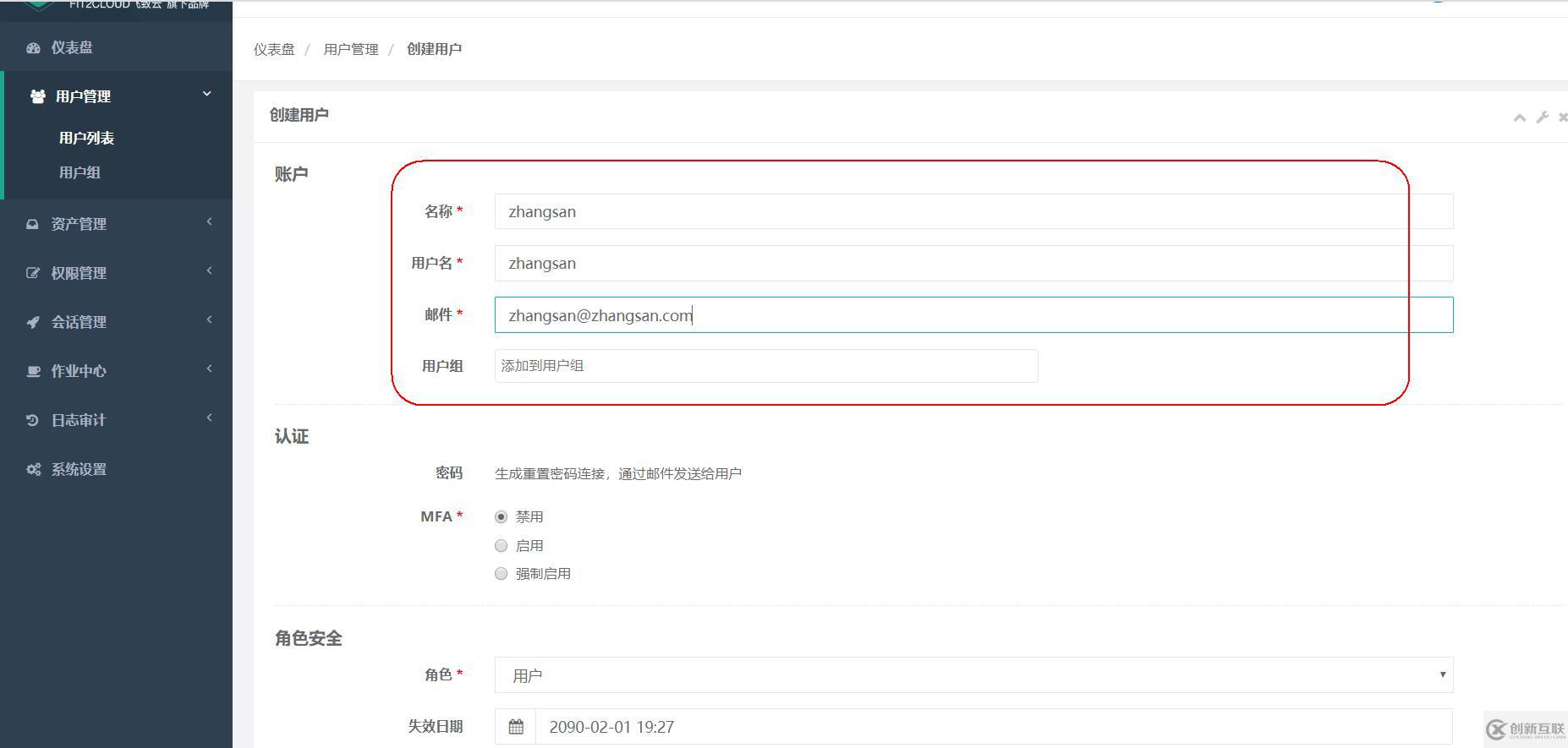1568x748 pixels.
Task: Collapse the 创建用户 panel with the up chevron
Action: (1519, 117)
